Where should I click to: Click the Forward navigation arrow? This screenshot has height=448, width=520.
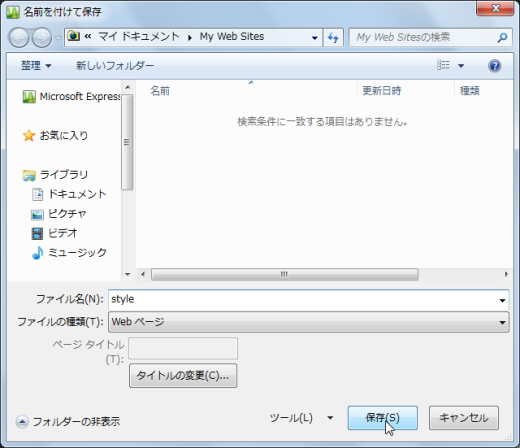pos(42,38)
